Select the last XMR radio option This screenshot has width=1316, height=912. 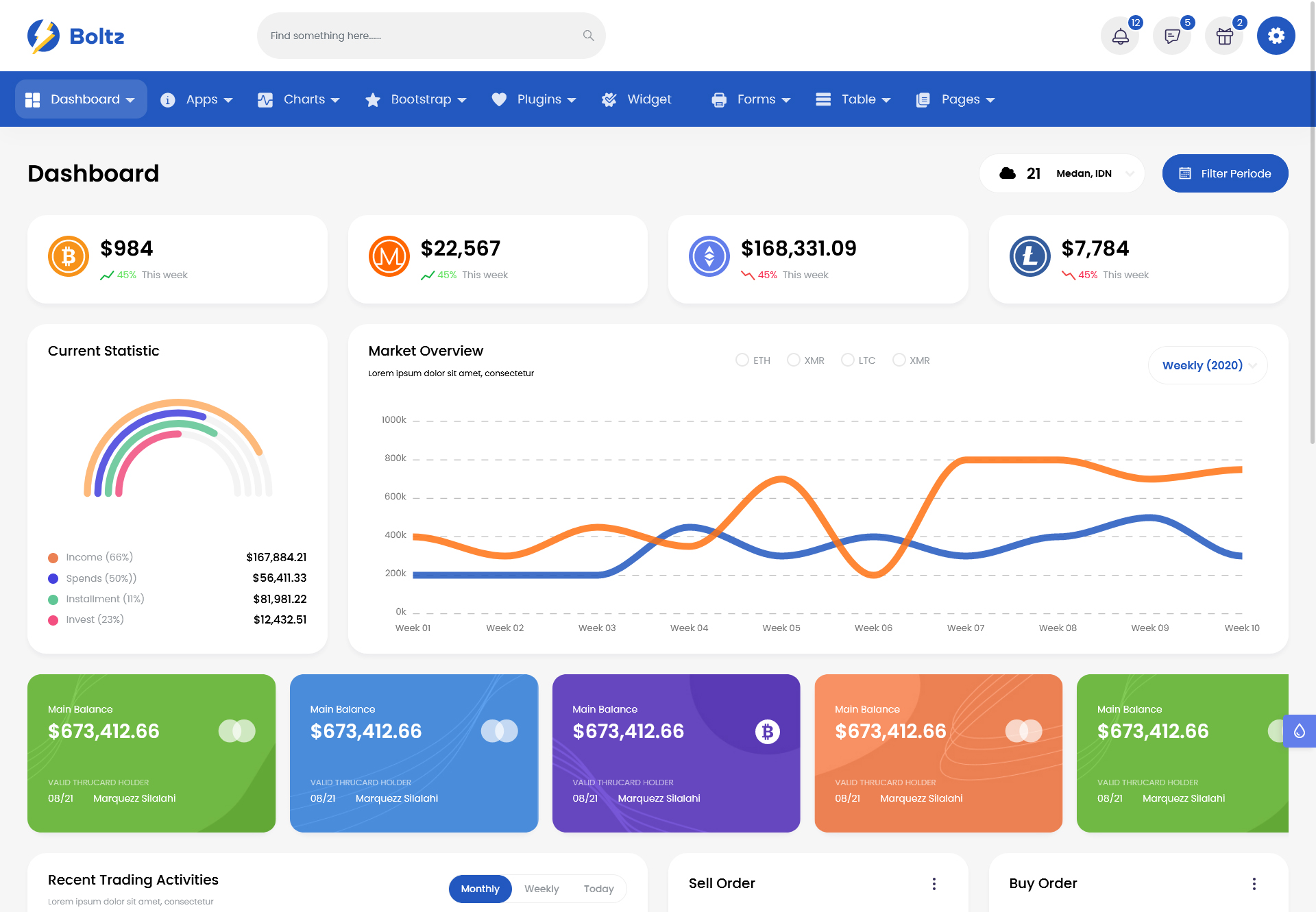point(899,360)
